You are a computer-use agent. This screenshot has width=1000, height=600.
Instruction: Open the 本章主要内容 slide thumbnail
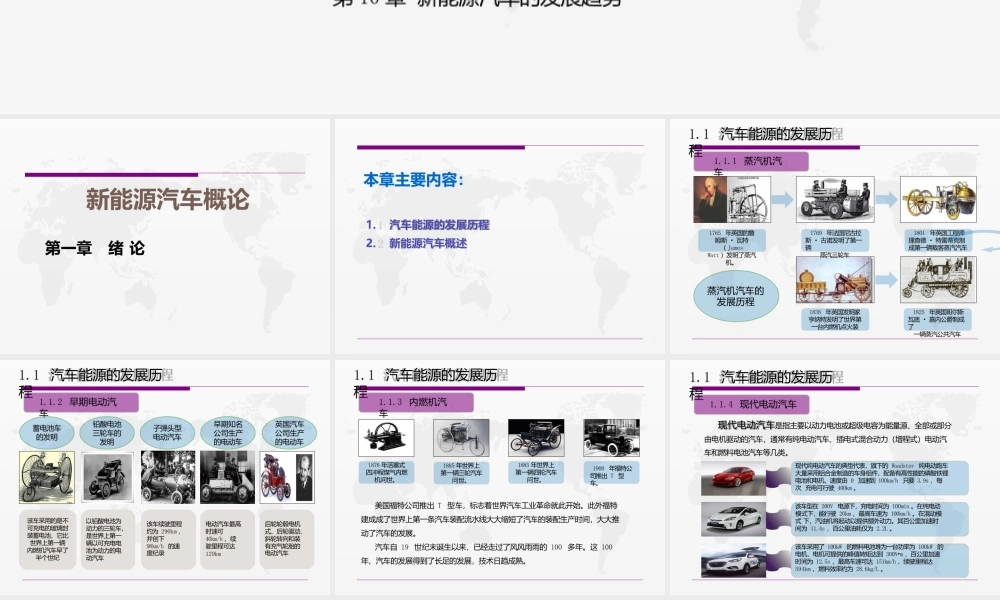tap(499, 236)
